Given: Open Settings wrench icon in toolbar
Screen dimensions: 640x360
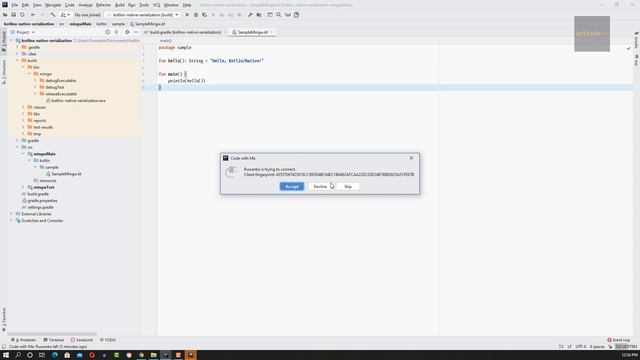Looking at the screenshot, I should [250, 15].
